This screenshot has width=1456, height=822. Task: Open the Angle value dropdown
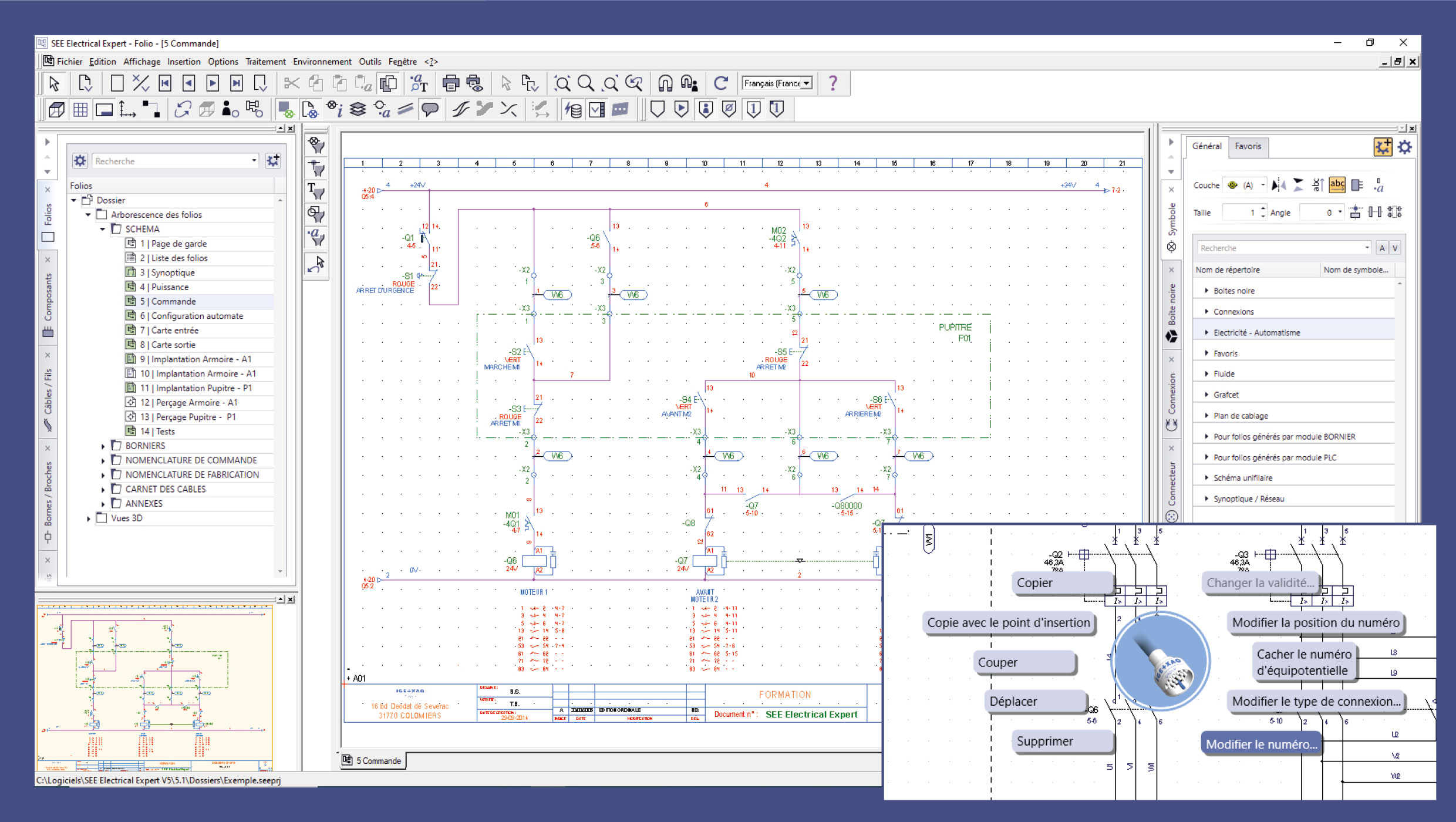pyautogui.click(x=1340, y=212)
